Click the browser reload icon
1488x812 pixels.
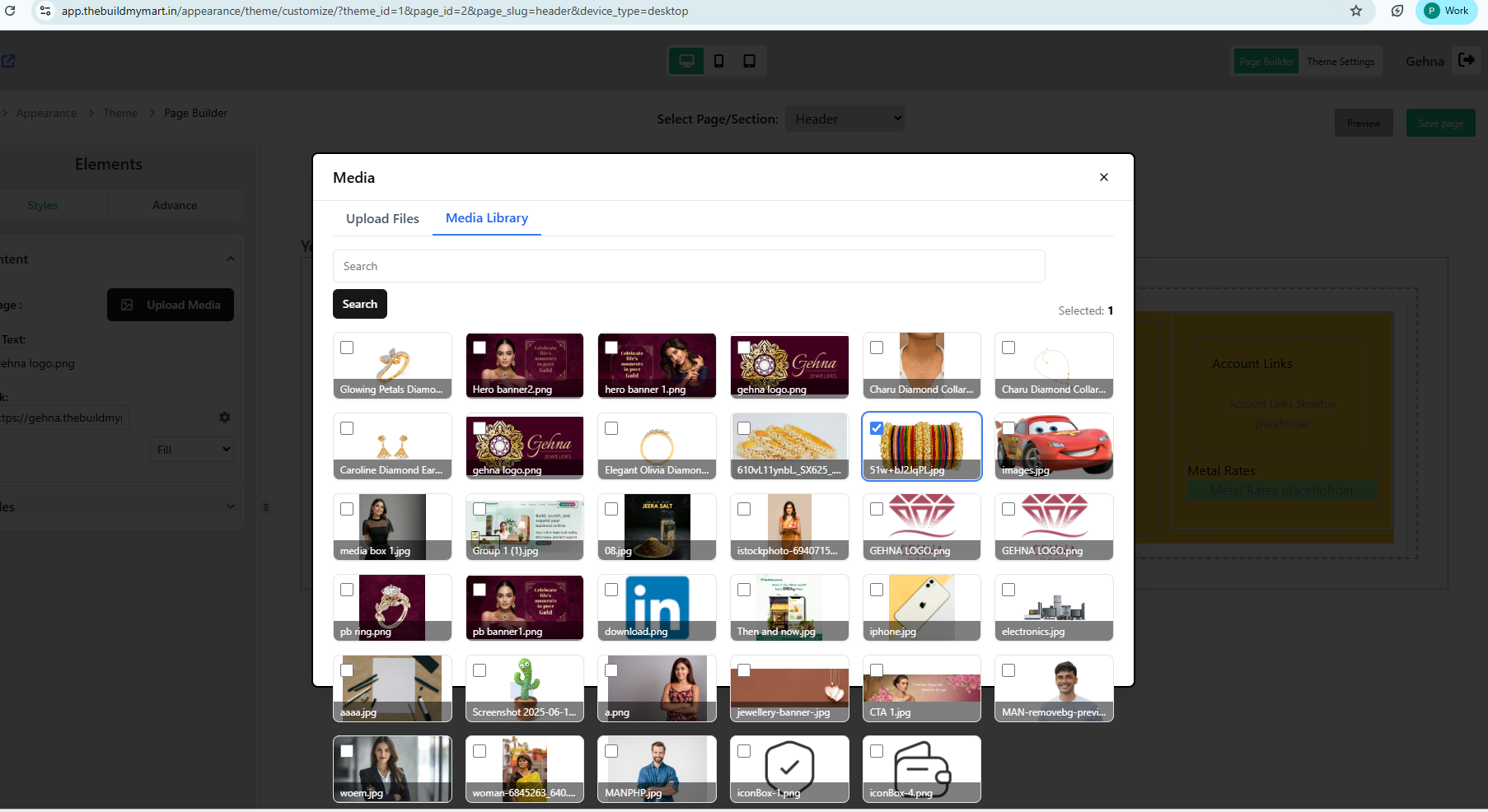(11, 11)
